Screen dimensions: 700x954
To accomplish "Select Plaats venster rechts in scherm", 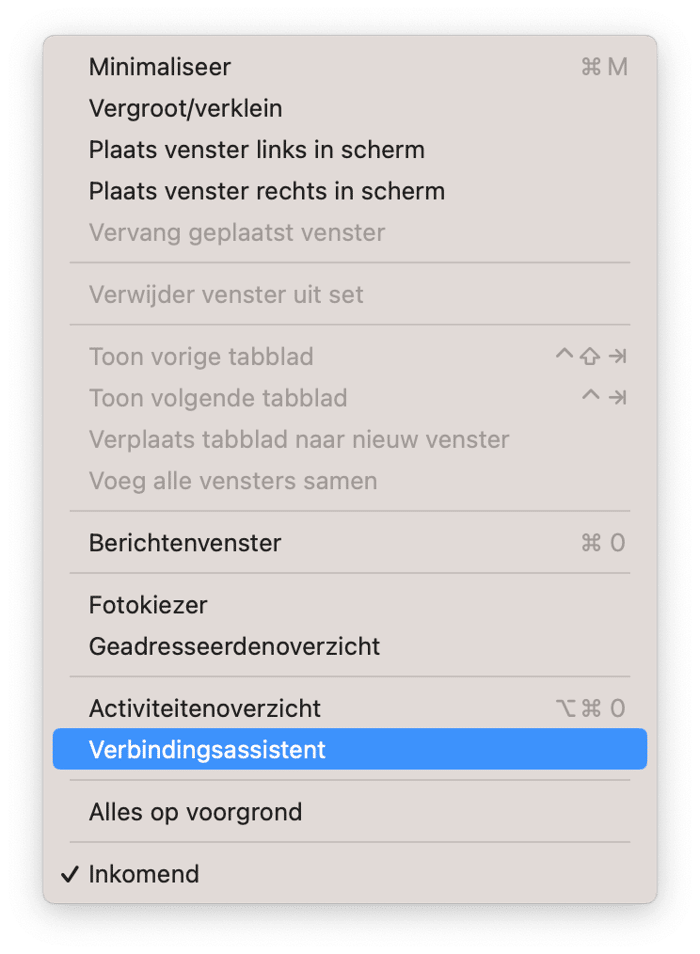I will 350,191.
